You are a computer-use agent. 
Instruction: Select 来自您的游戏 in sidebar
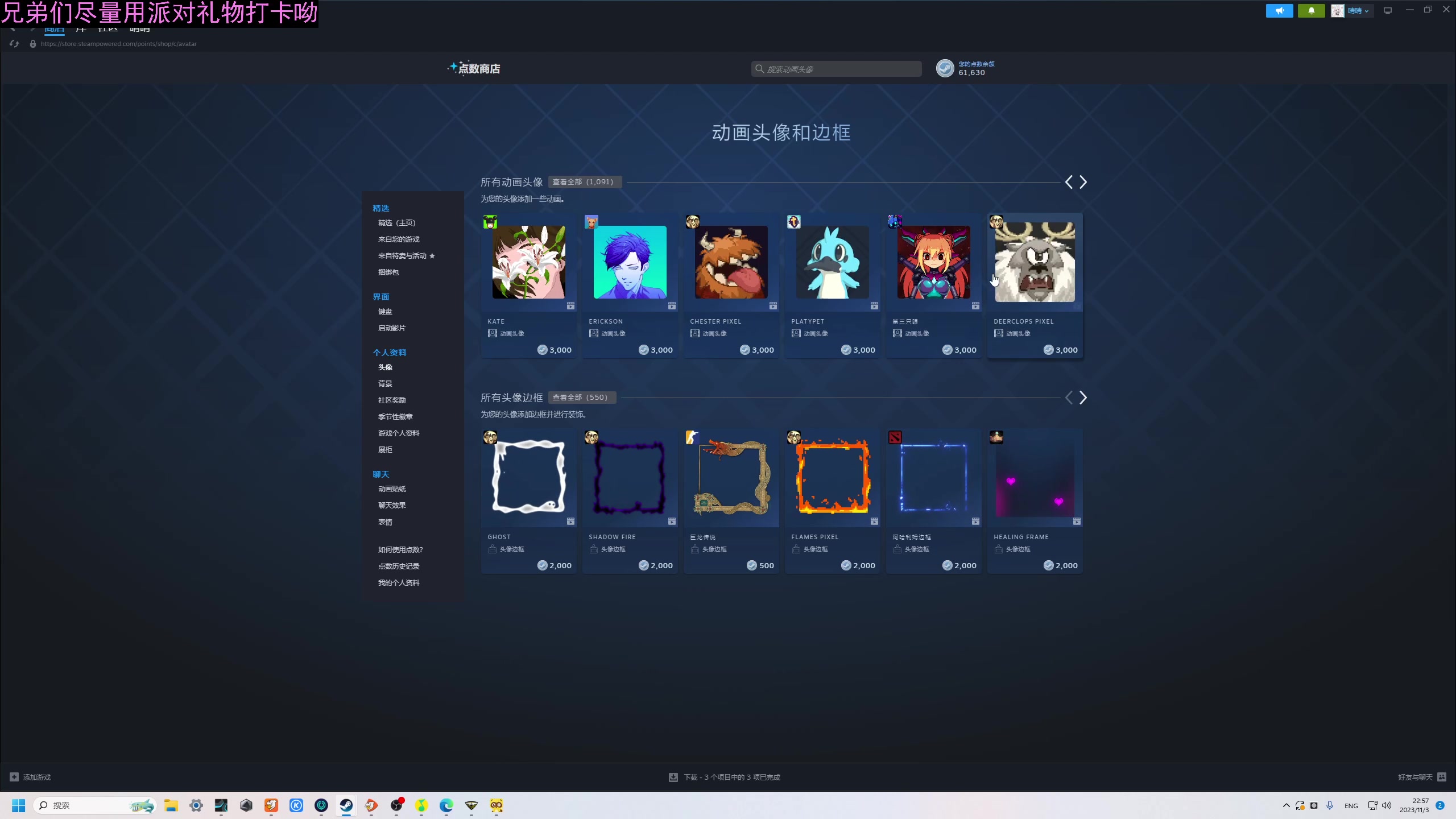[x=399, y=239]
